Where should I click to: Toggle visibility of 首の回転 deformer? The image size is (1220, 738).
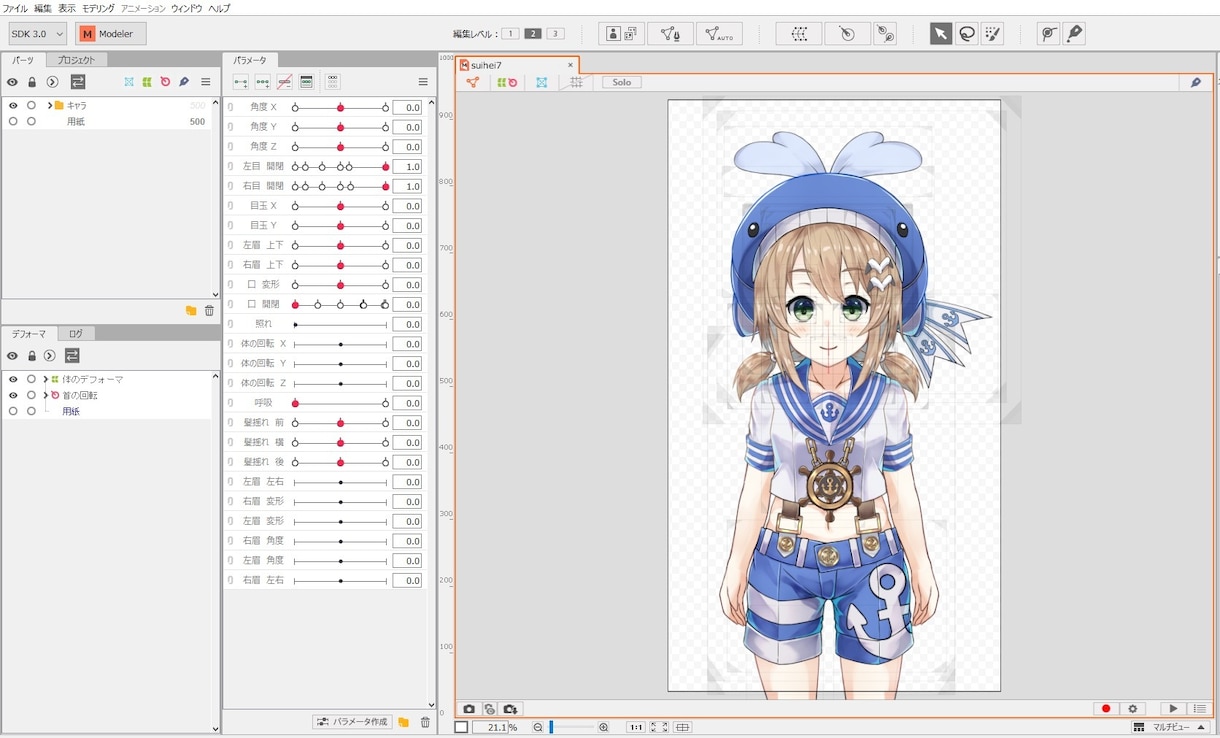point(13,395)
